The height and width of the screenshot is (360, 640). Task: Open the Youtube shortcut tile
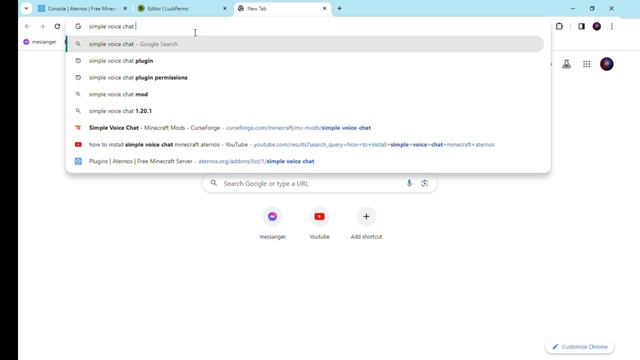pos(319,223)
